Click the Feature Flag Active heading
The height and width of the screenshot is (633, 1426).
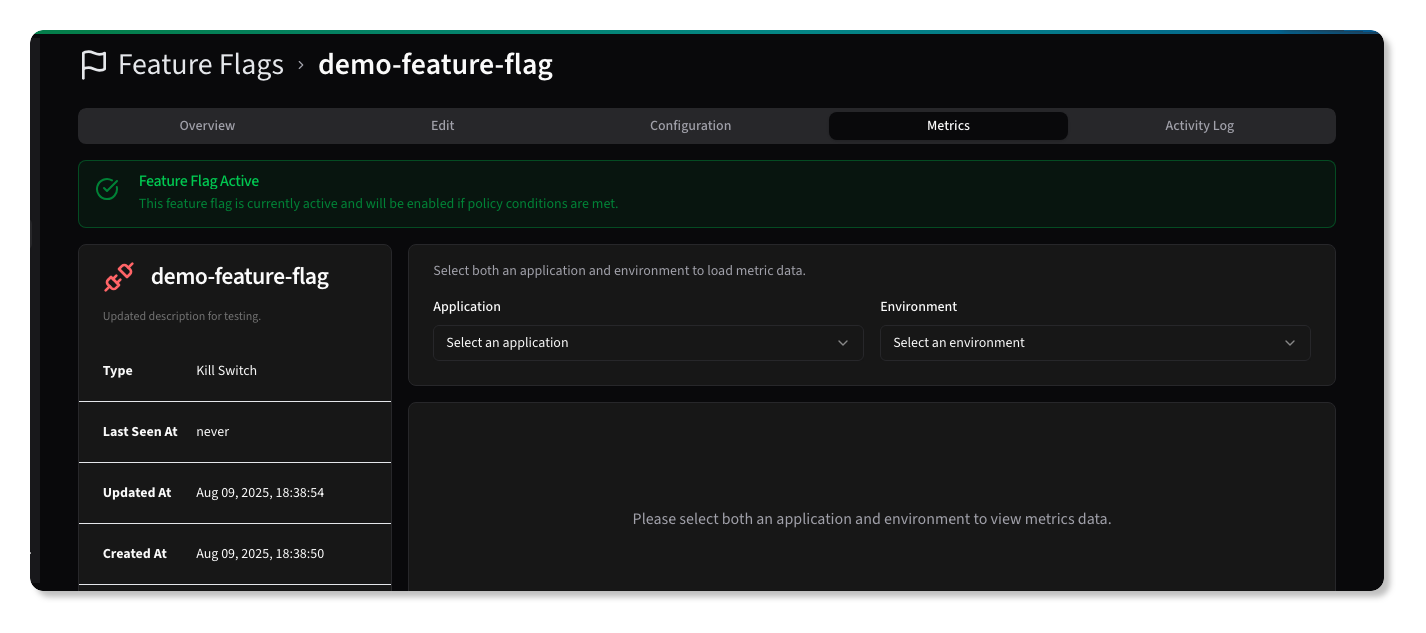(x=199, y=180)
